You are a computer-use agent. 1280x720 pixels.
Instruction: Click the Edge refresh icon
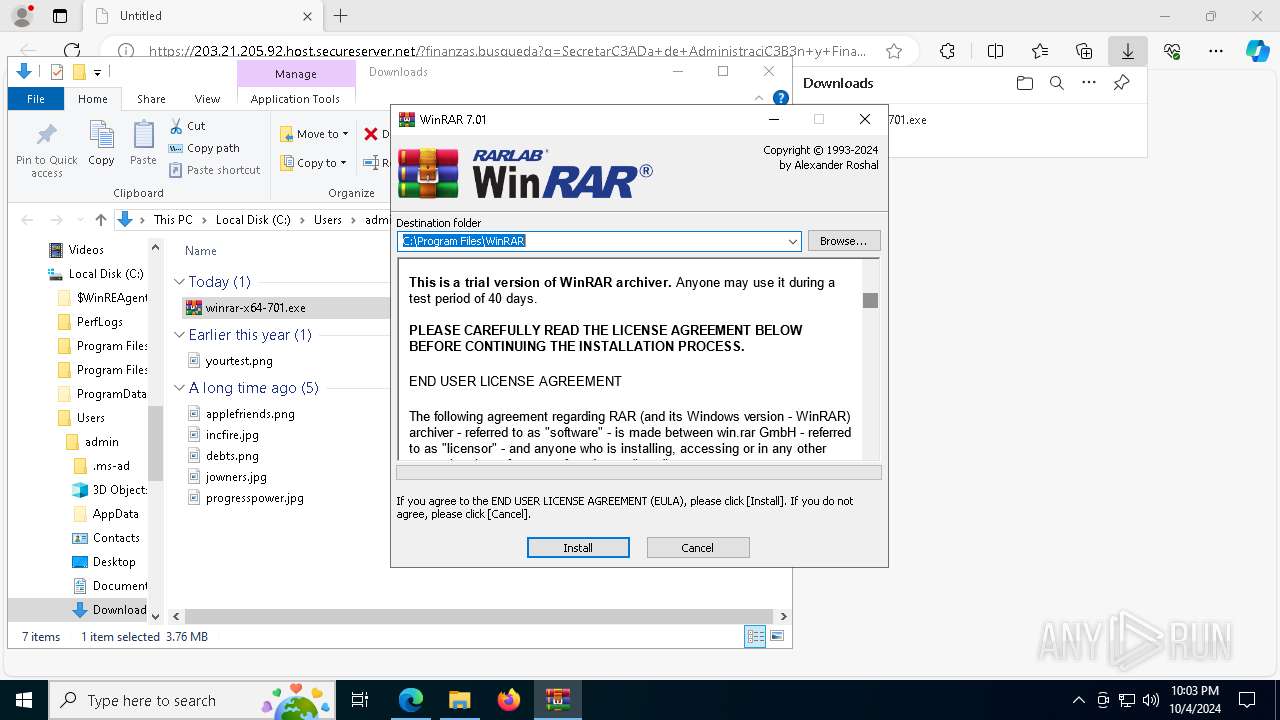(72, 51)
